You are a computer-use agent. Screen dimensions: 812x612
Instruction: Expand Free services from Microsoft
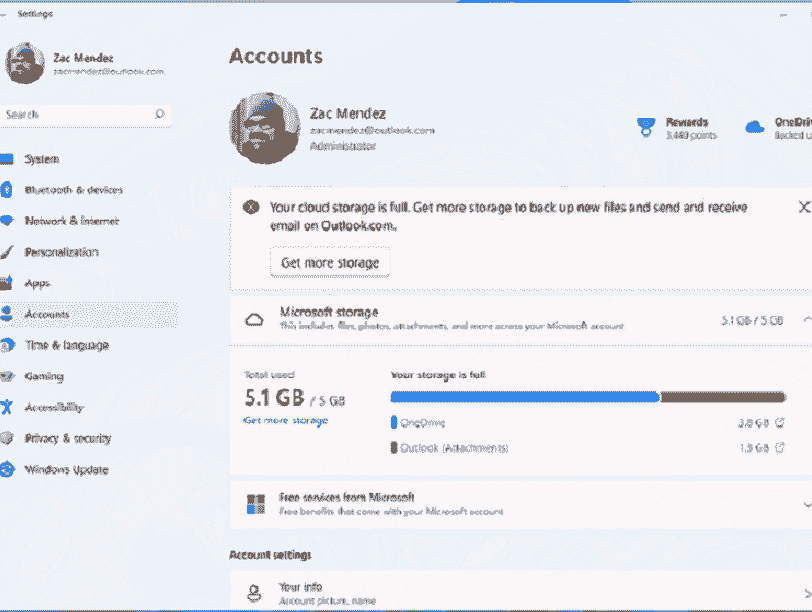pyautogui.click(x=807, y=504)
